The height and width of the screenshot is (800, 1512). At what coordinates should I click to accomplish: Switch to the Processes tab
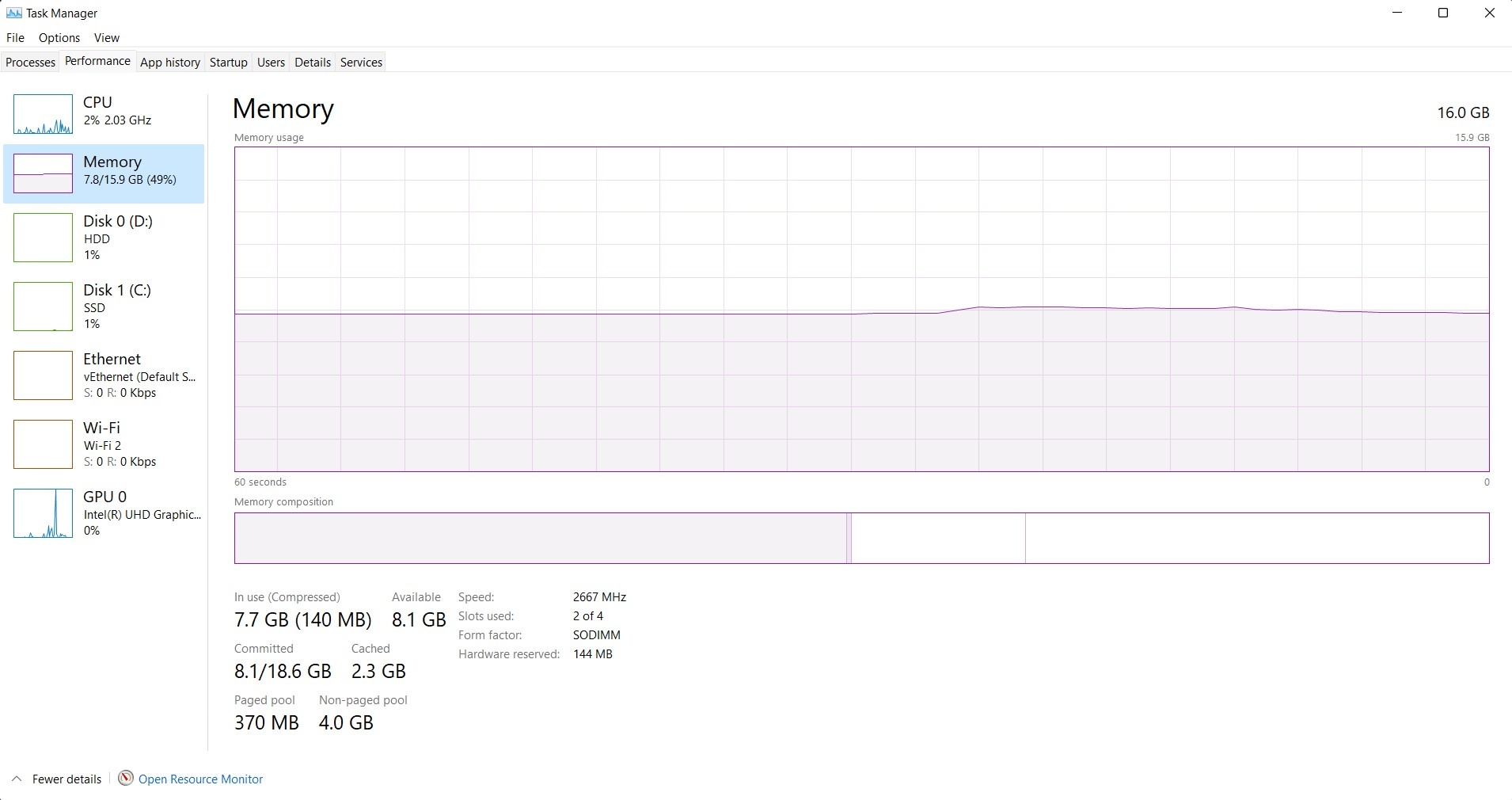30,62
